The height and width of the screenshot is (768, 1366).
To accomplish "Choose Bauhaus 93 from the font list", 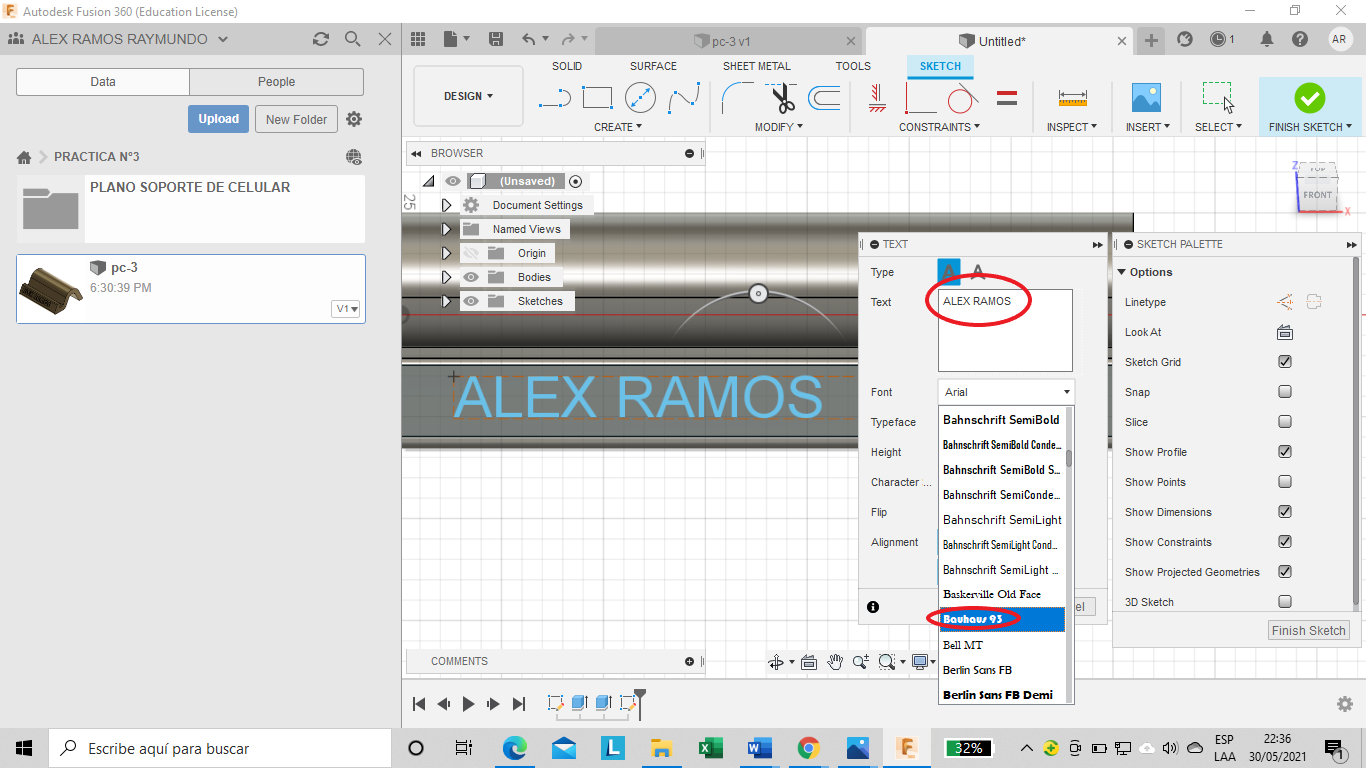I will click(1002, 620).
